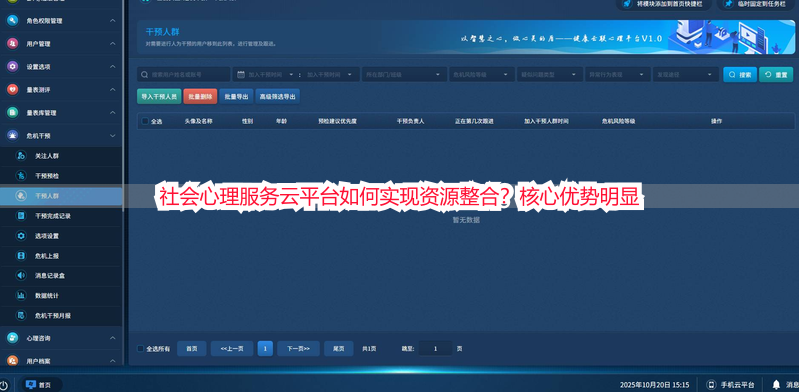
Task: Click page number 1 button
Action: (x=265, y=349)
